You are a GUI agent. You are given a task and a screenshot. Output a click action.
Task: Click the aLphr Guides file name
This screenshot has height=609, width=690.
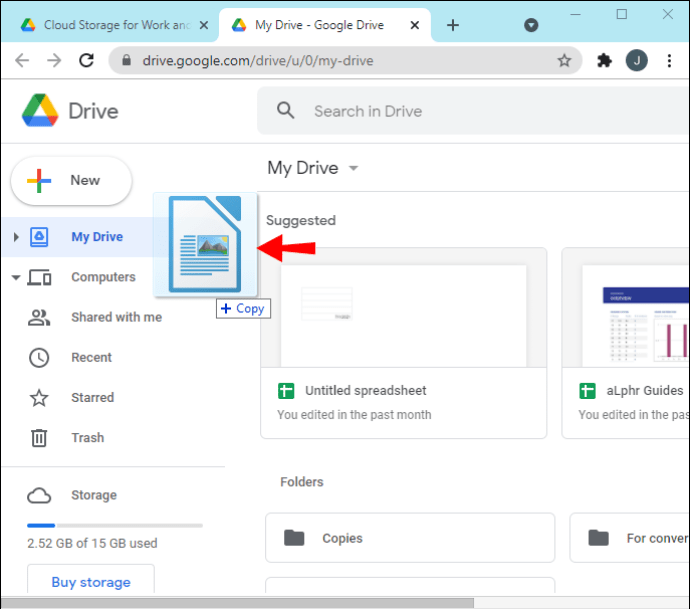pos(645,391)
